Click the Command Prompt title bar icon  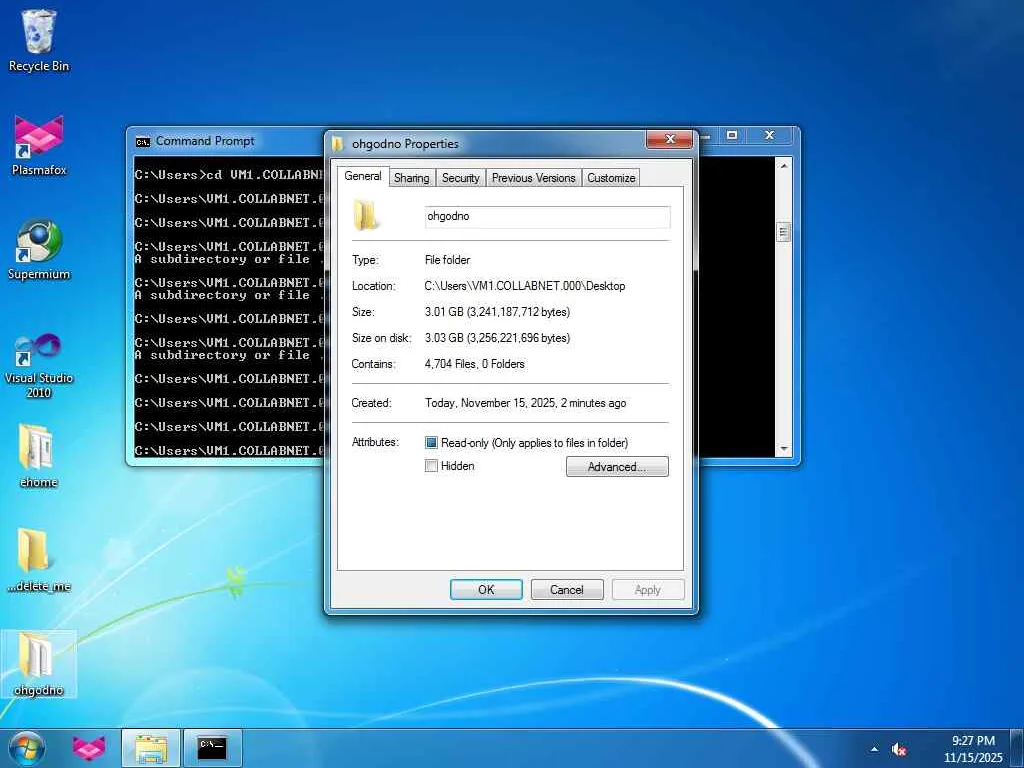pos(142,142)
